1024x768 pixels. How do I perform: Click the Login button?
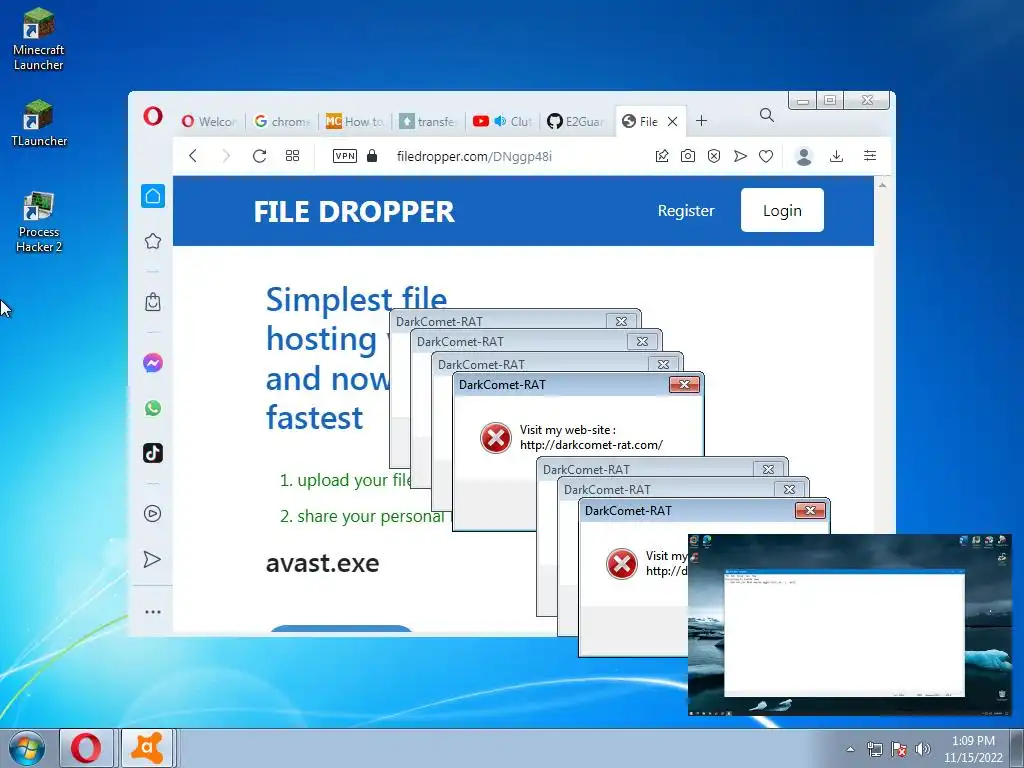(x=782, y=210)
